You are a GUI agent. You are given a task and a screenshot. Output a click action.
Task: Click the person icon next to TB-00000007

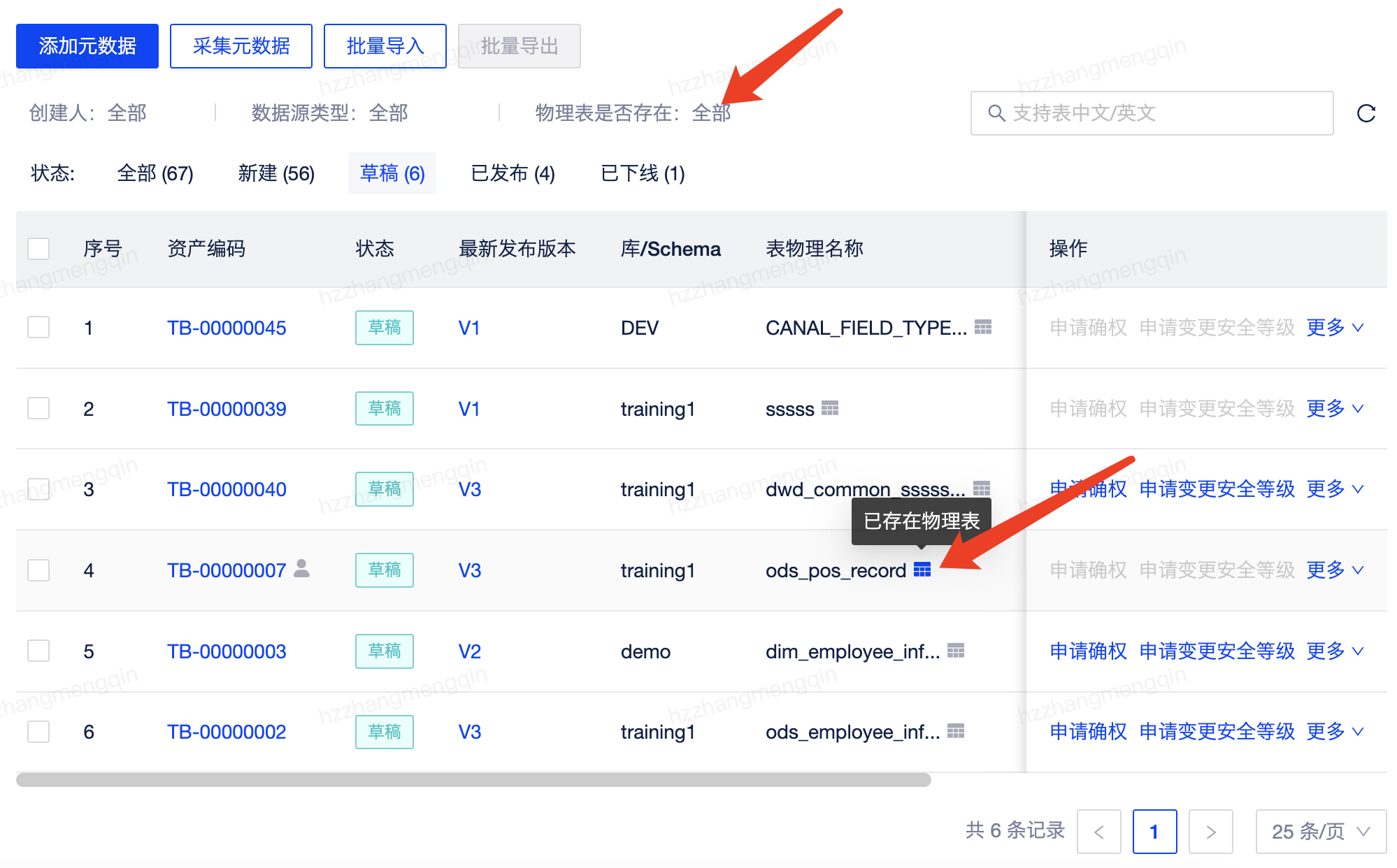point(302,570)
